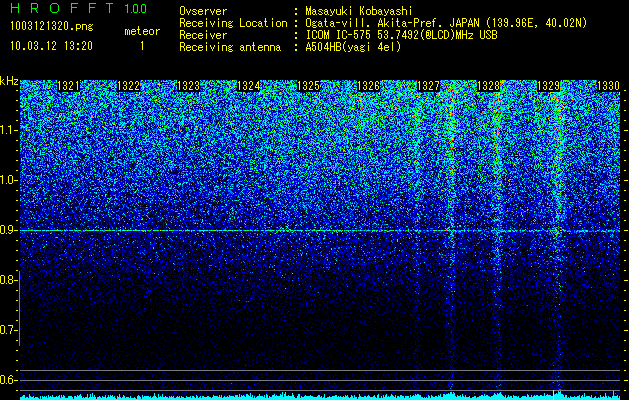
Task: Click the 1326 time label
Action: [x=368, y=86]
